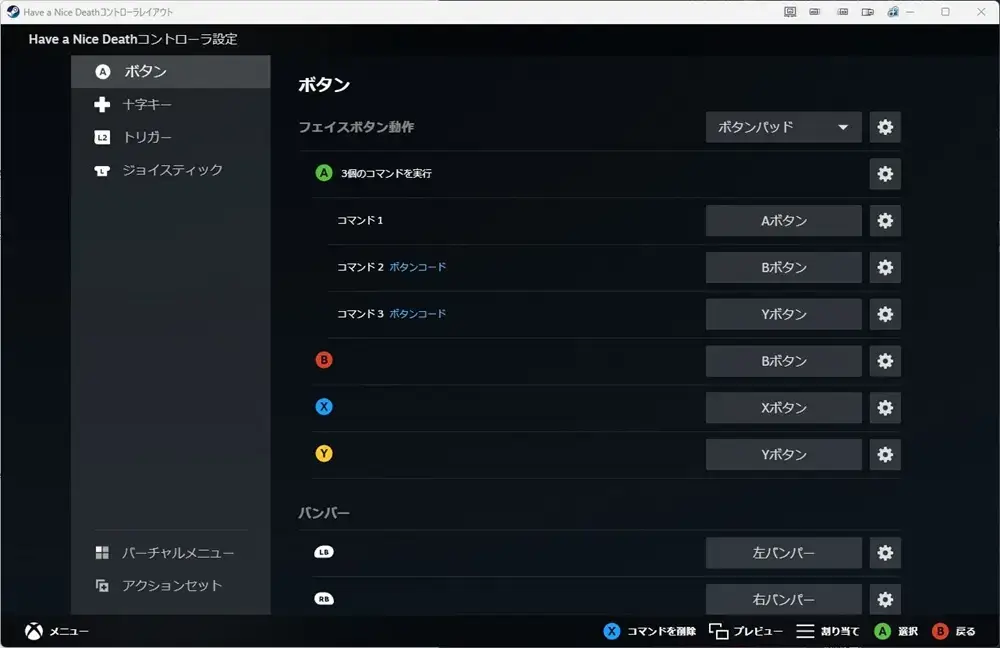Click the バンパー section heading

pyautogui.click(x=324, y=513)
